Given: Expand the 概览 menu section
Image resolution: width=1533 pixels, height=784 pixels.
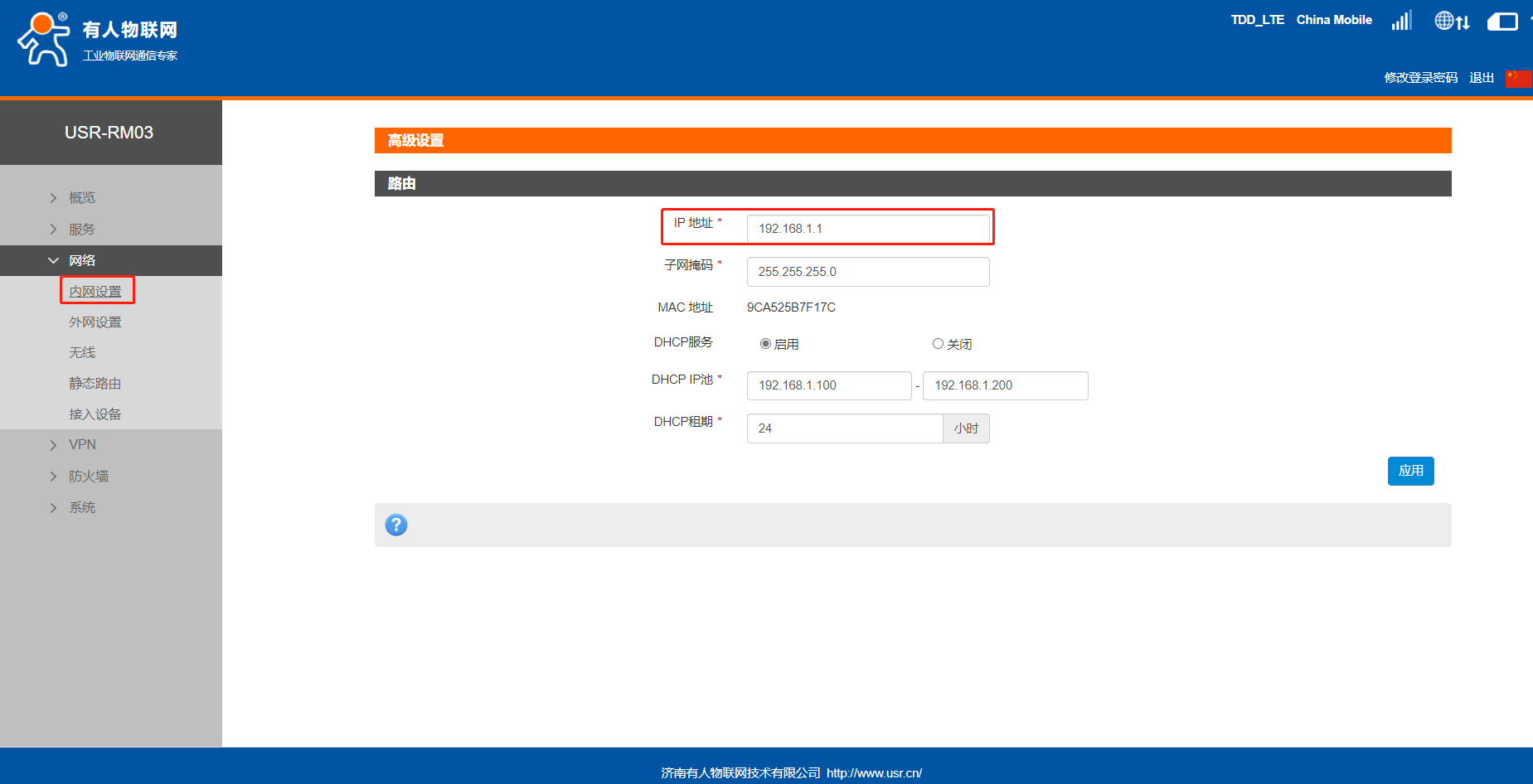Looking at the screenshot, I should (82, 198).
